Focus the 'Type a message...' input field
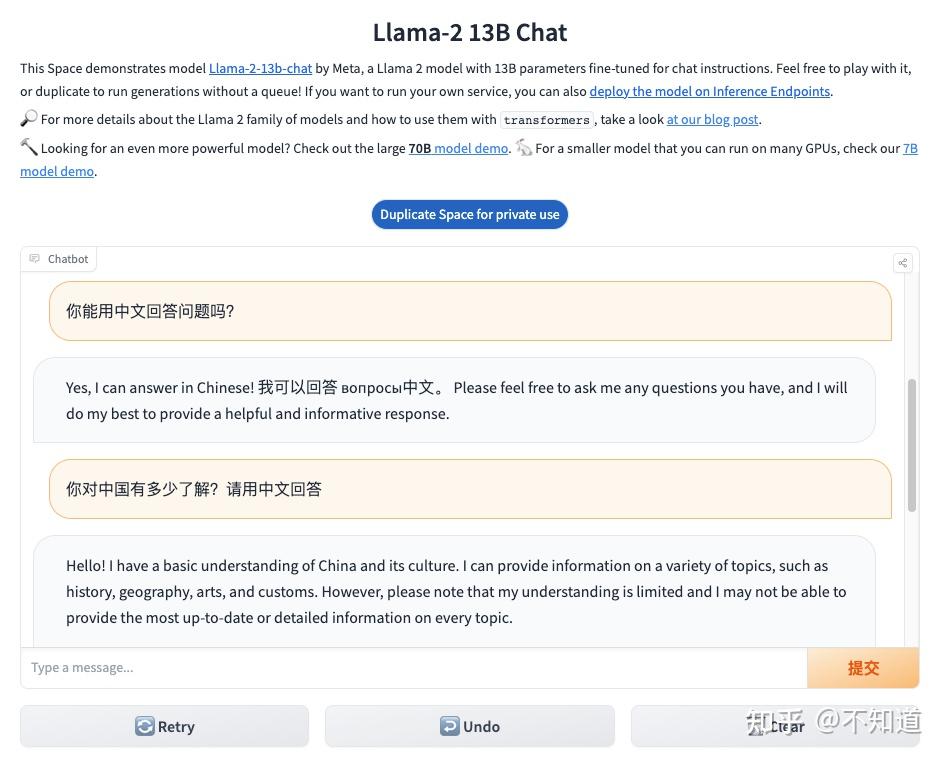 414,668
